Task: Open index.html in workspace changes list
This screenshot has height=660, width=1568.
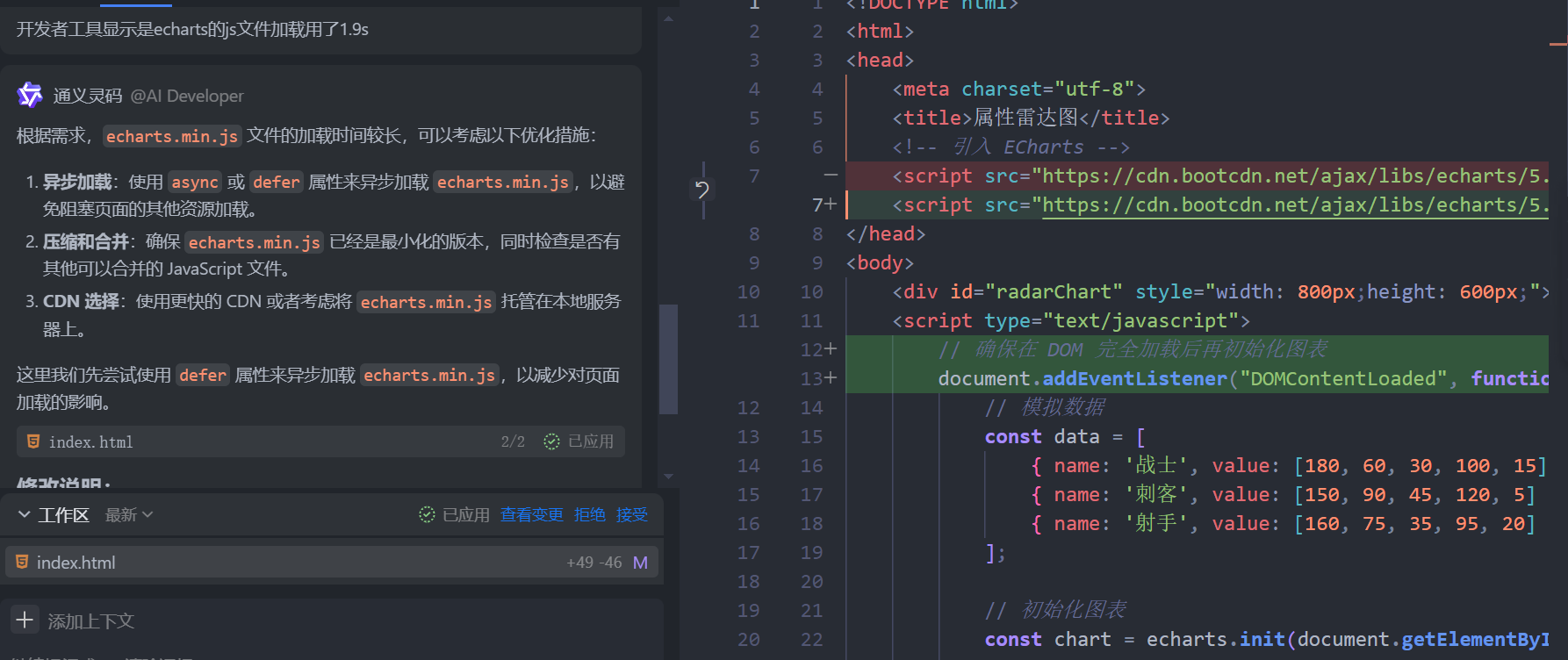Action: pyautogui.click(x=332, y=563)
